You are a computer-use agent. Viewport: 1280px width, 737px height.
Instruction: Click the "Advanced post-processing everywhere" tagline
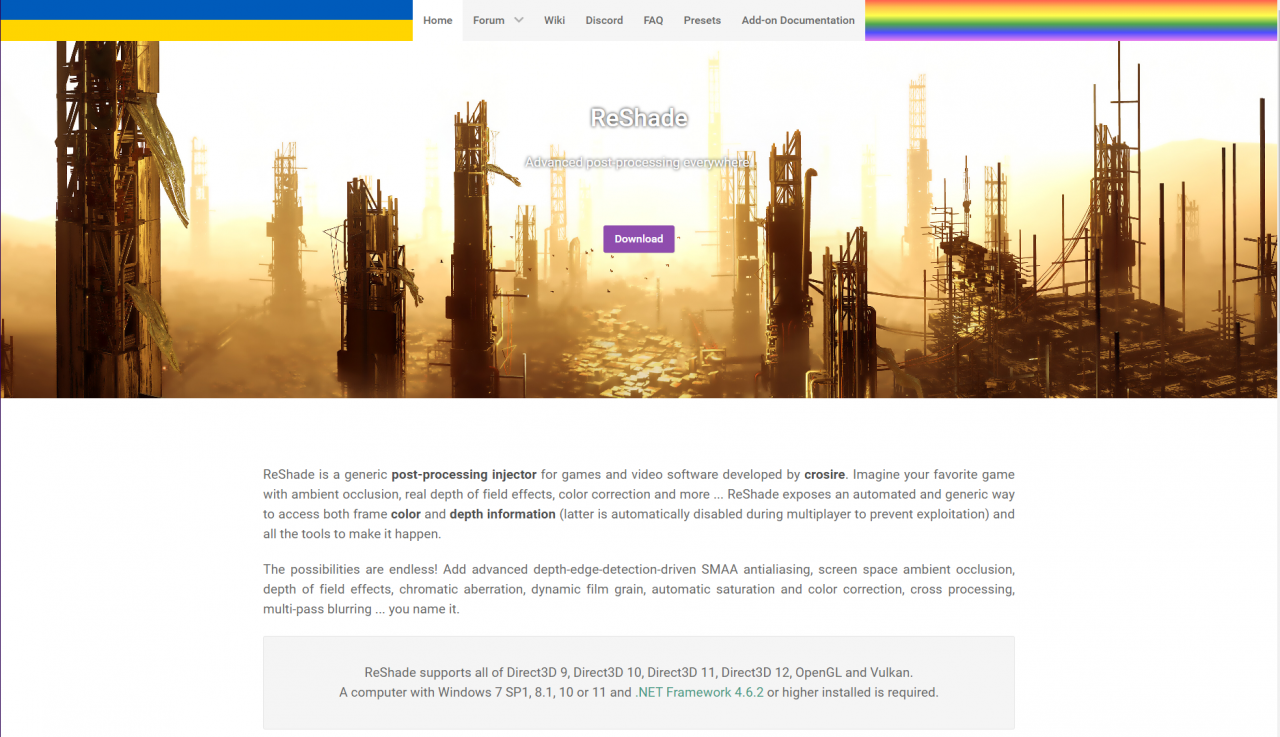point(638,162)
